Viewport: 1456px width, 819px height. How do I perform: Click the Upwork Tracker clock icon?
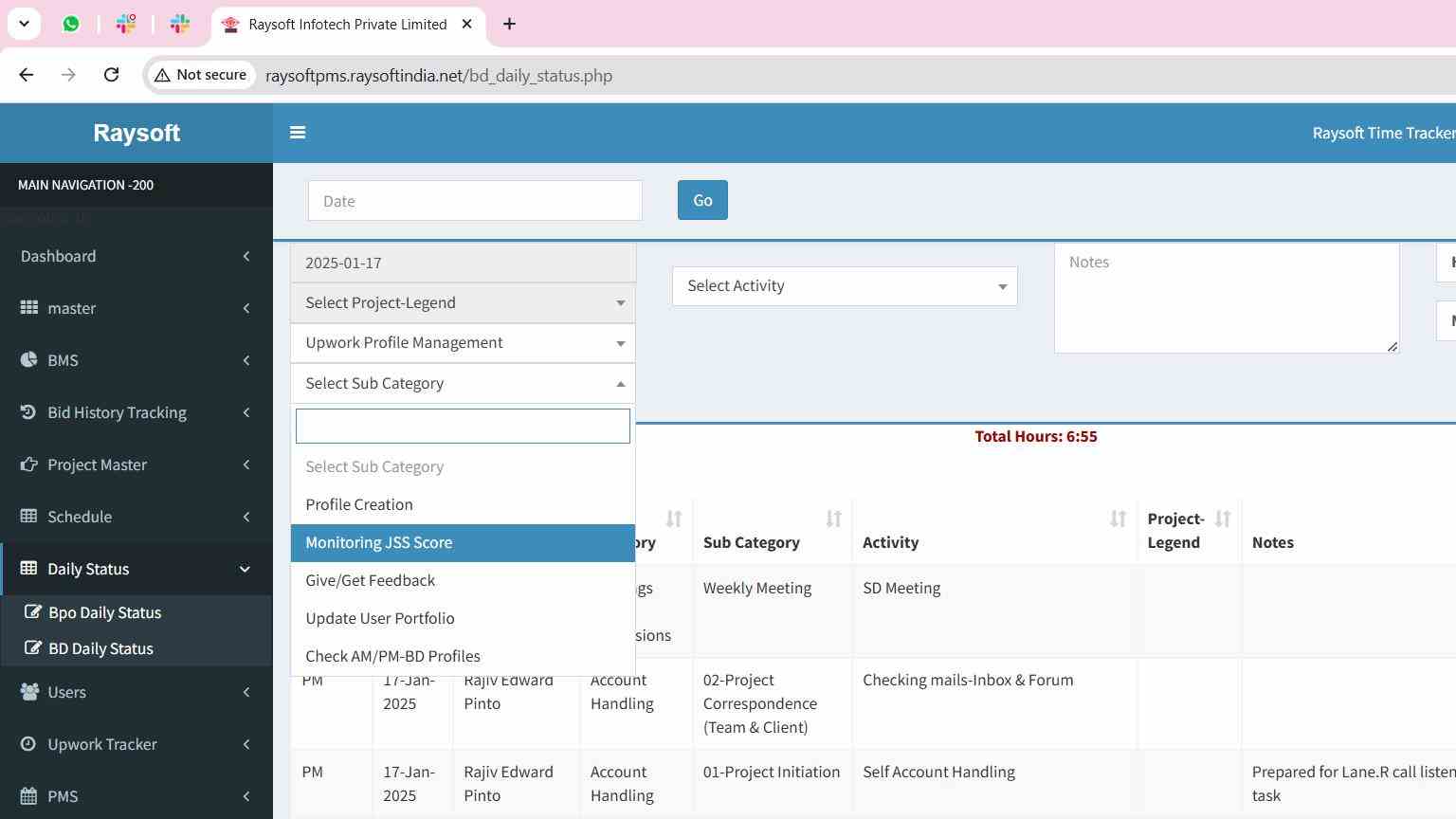point(28,744)
